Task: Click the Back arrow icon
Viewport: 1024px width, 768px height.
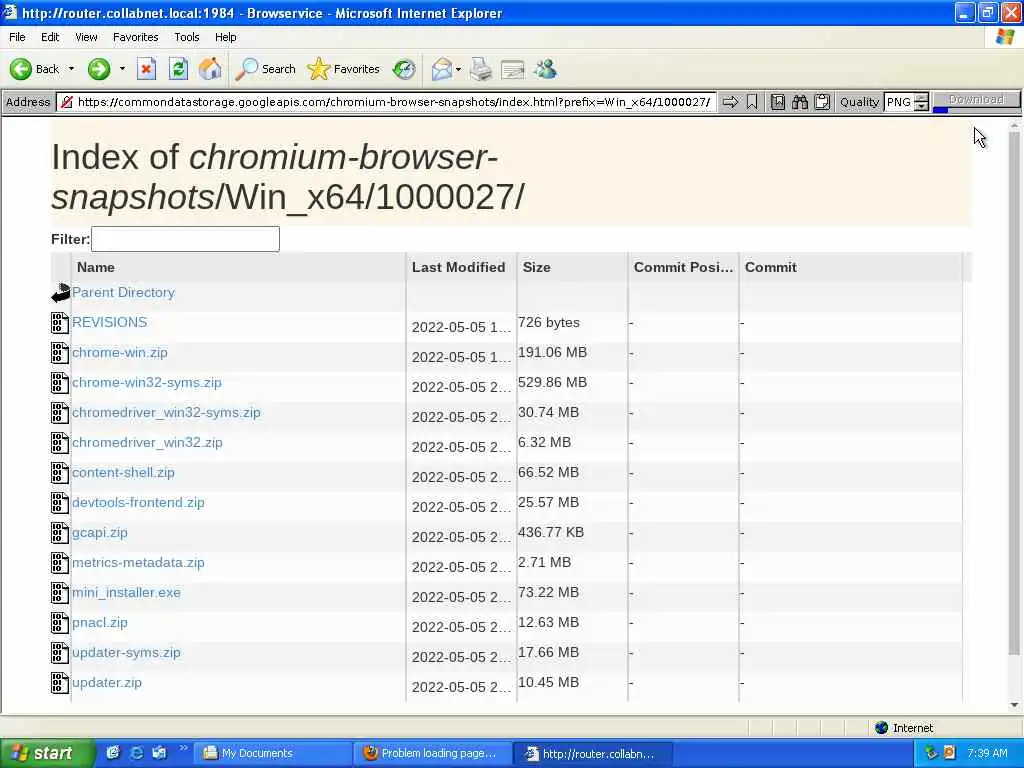Action: click(21, 69)
